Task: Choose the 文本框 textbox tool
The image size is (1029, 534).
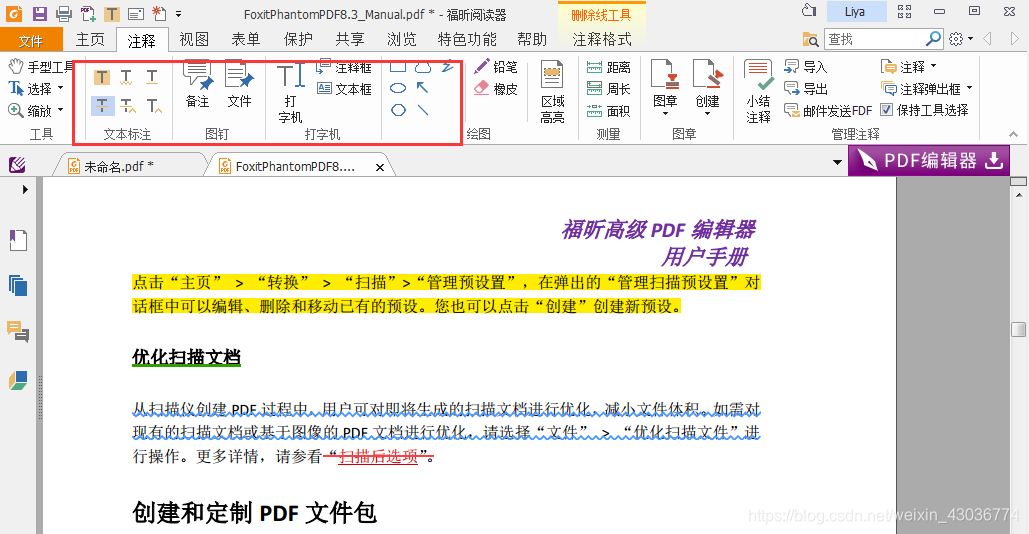Action: click(x=344, y=89)
